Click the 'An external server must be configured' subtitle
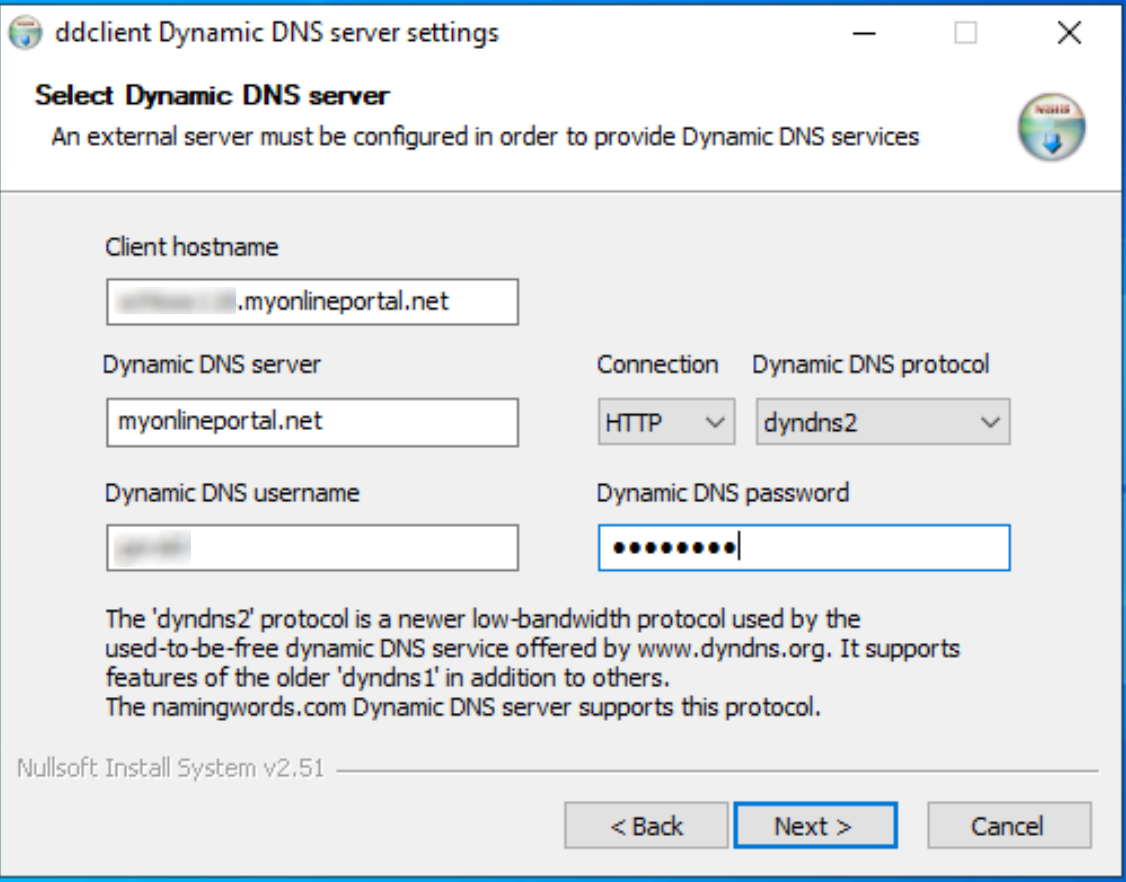The width and height of the screenshot is (1126, 882). [x=485, y=136]
